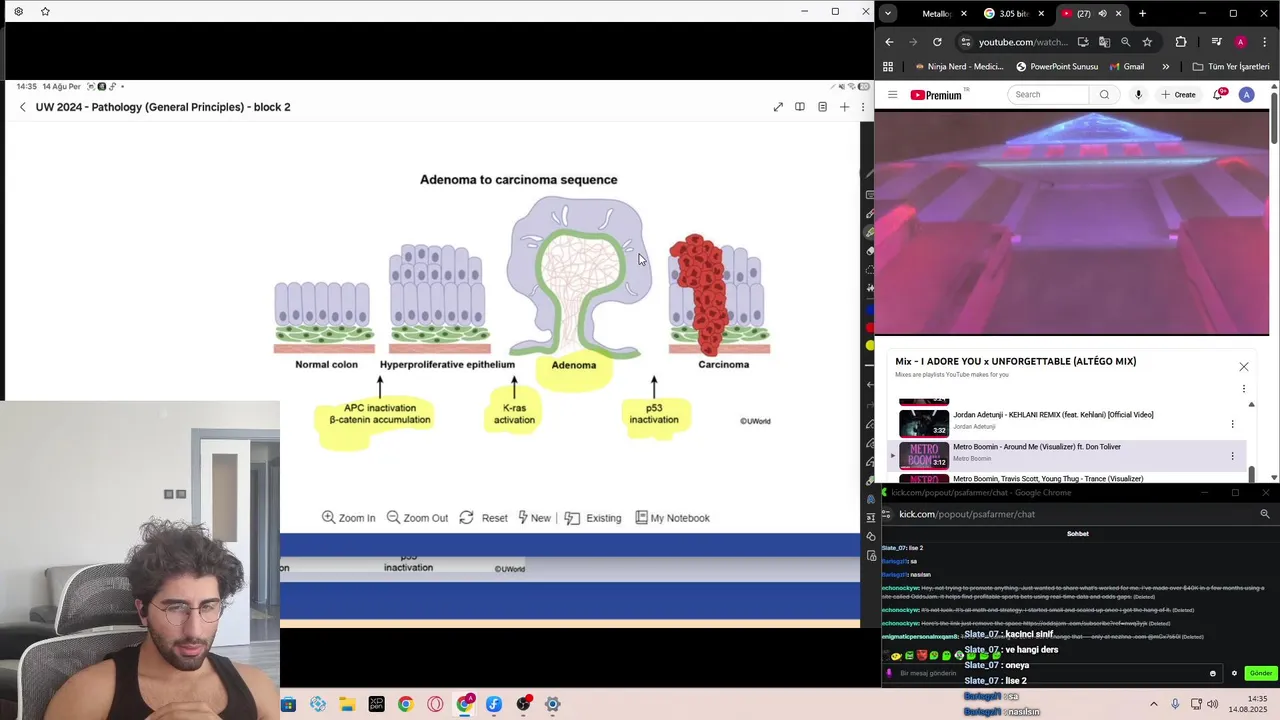
Task: Open site information icon in address bar
Action: coord(965,42)
